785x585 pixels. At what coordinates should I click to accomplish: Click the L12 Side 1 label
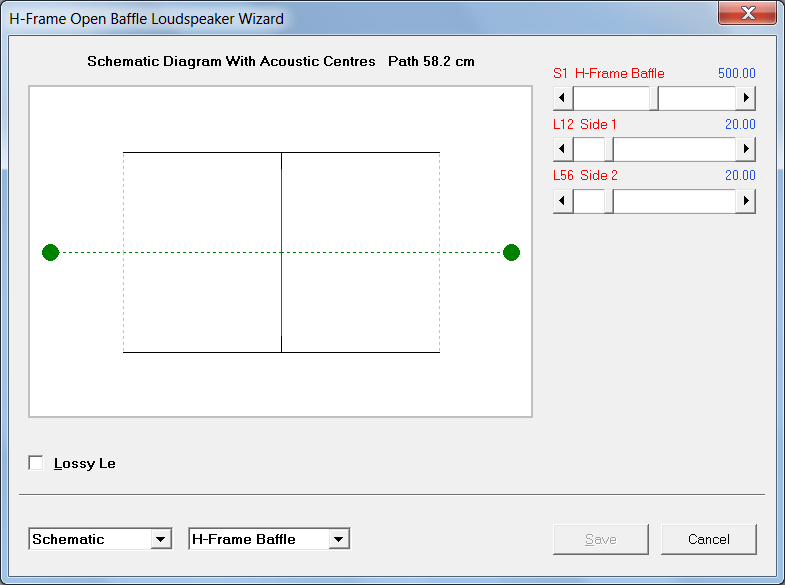pyautogui.click(x=585, y=124)
